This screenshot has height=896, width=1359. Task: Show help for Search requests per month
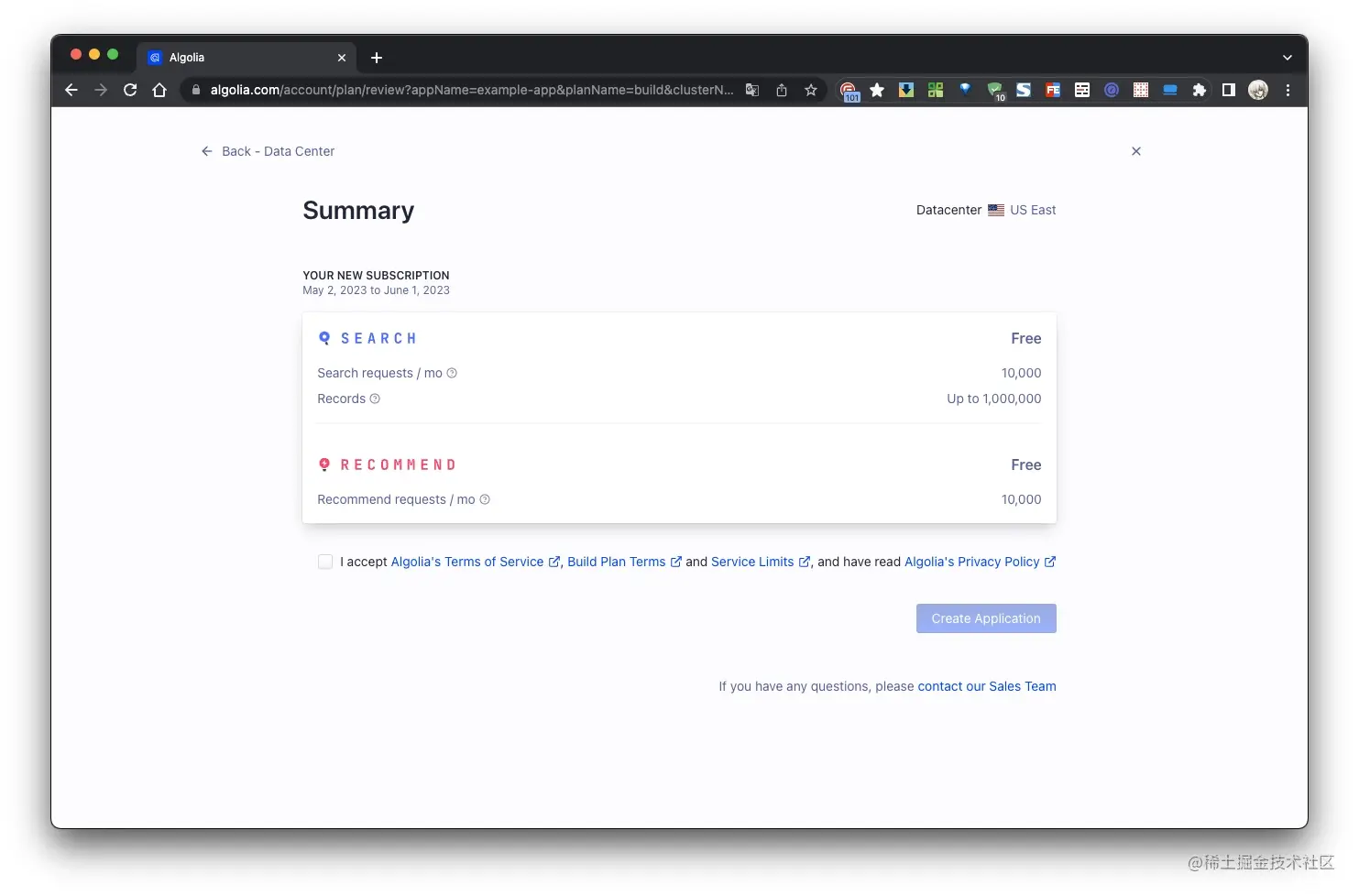(x=452, y=373)
